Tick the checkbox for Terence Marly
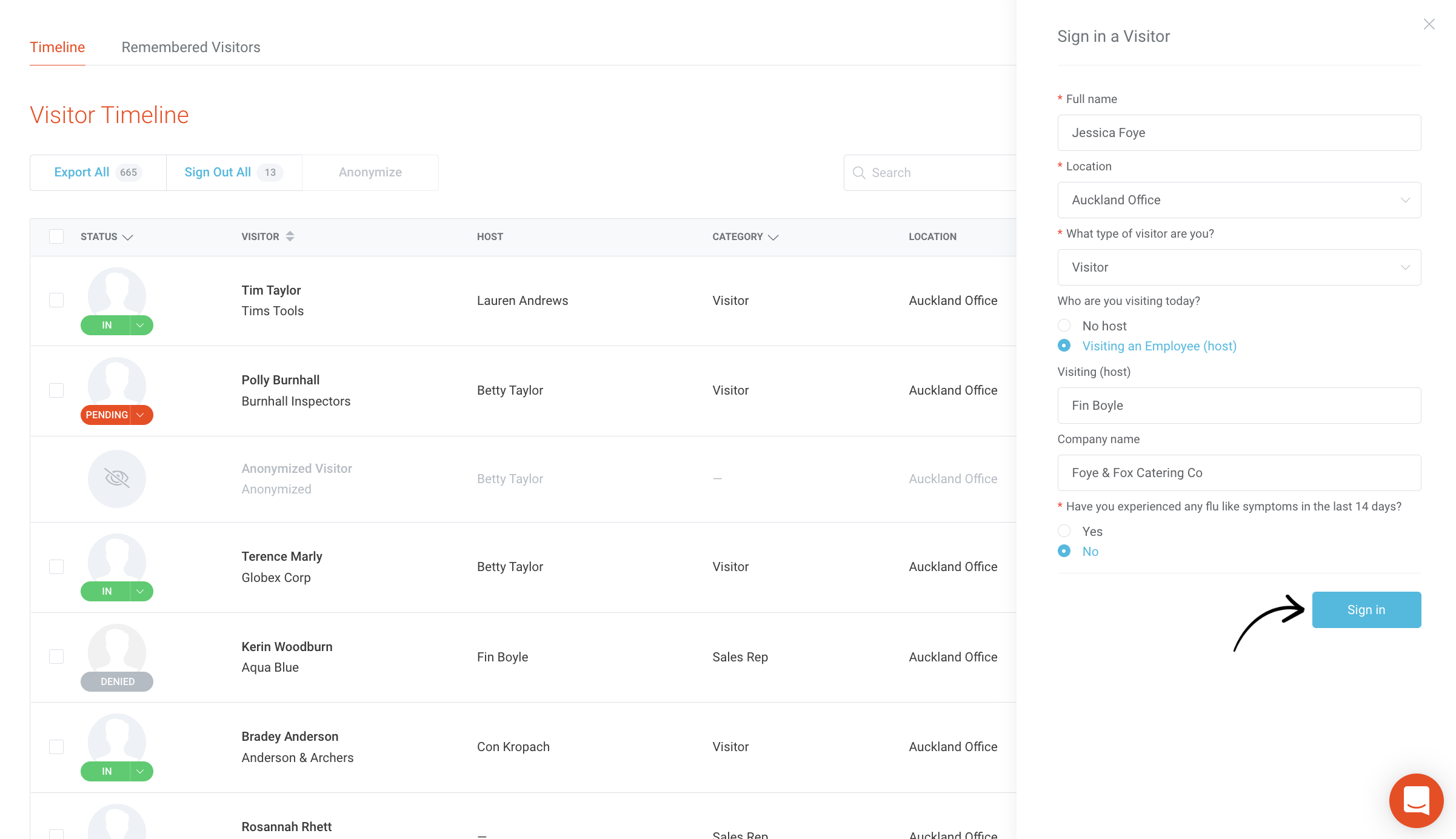 pos(56,566)
